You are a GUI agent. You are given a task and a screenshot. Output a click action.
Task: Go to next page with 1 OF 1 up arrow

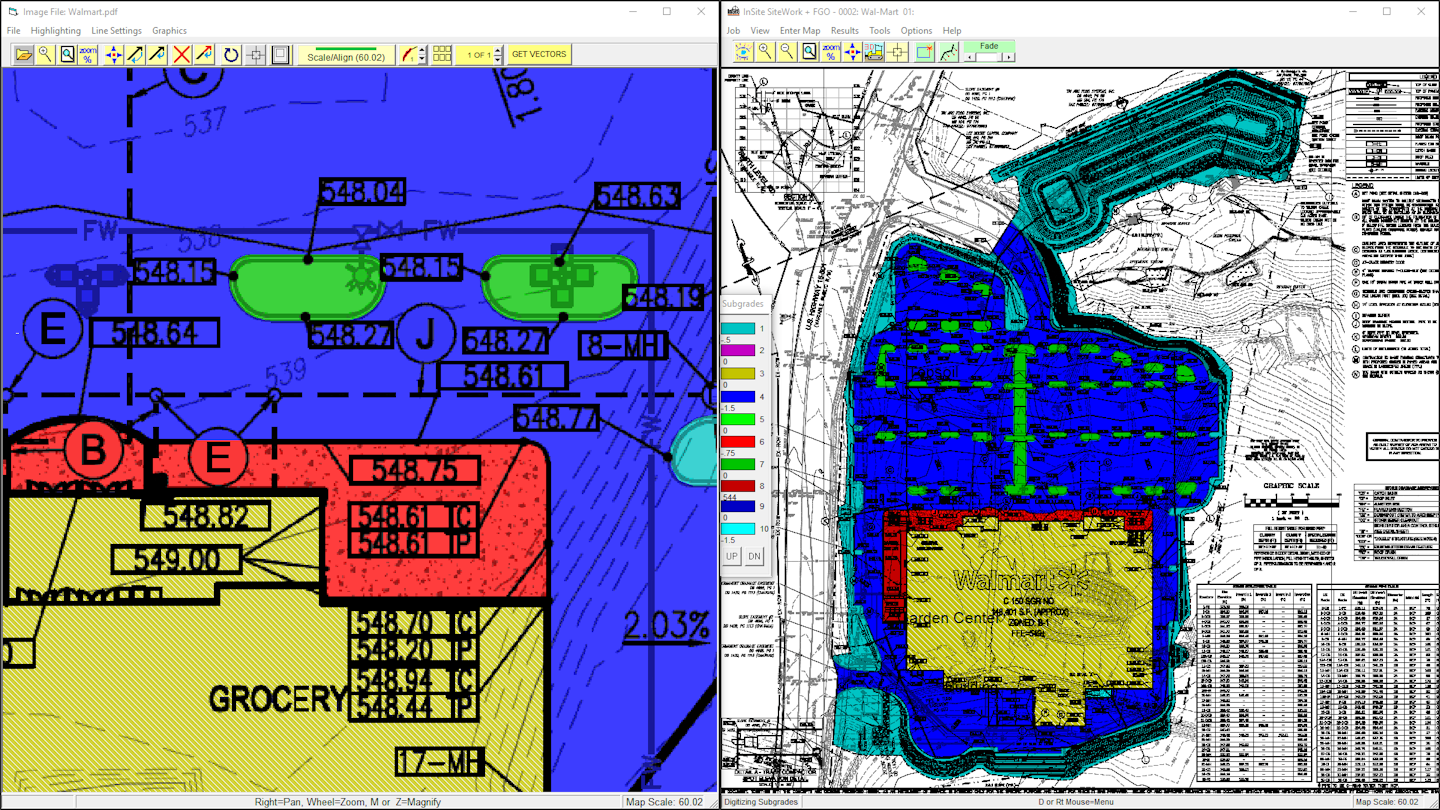pyautogui.click(x=498, y=50)
